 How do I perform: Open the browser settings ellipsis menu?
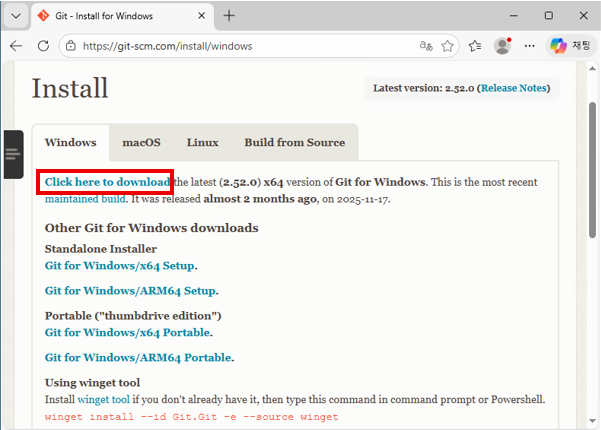click(530, 46)
